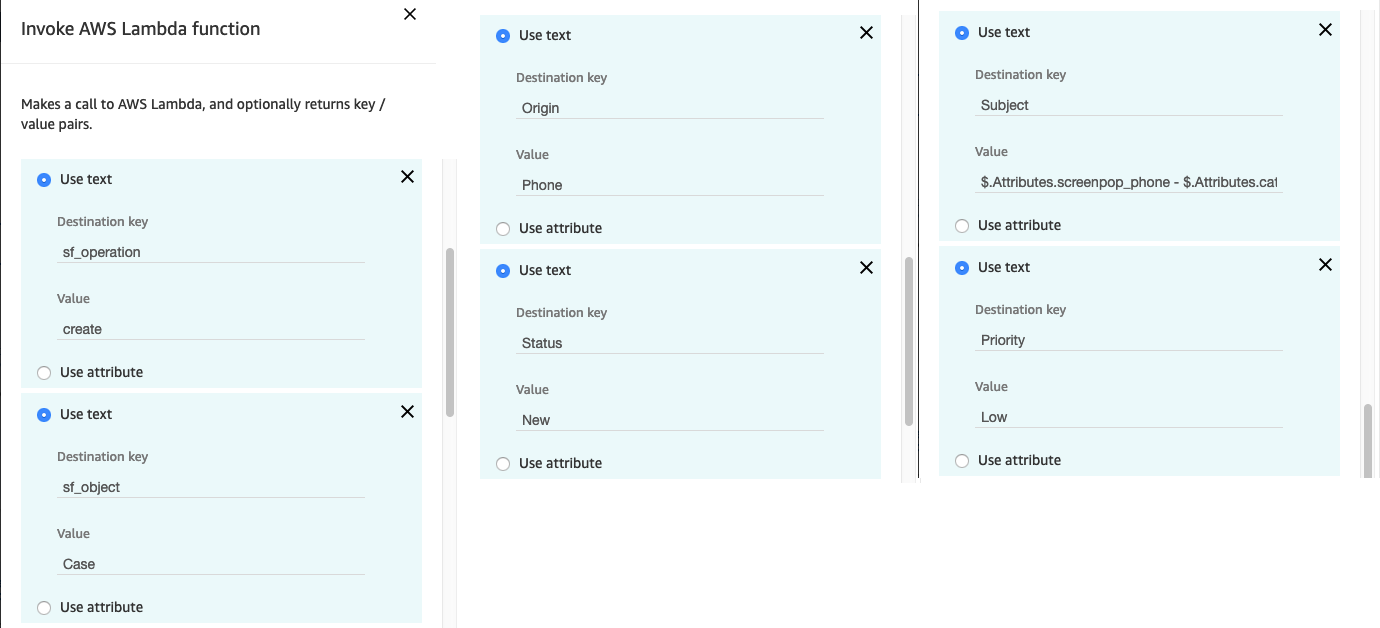
Task: Remove the sf_object parameter block
Action: point(407,412)
